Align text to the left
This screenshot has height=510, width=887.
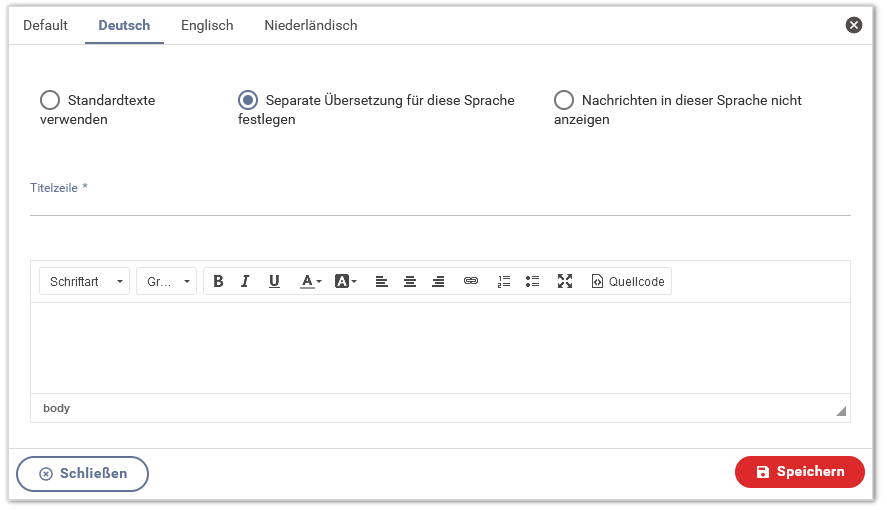(381, 282)
